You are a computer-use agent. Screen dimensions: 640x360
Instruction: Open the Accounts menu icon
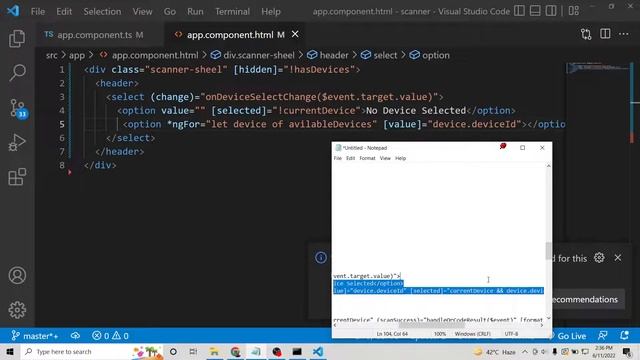[x=17, y=276]
